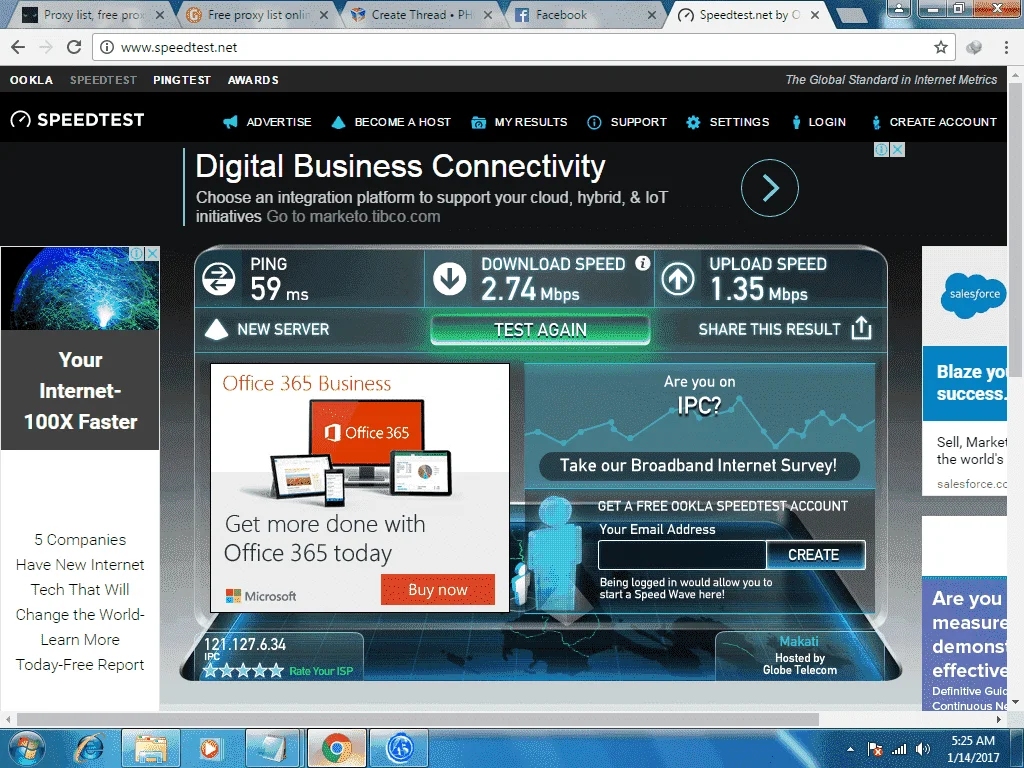Click the volume speaker icon in tray
Viewport: 1024px width, 768px height.
point(923,749)
